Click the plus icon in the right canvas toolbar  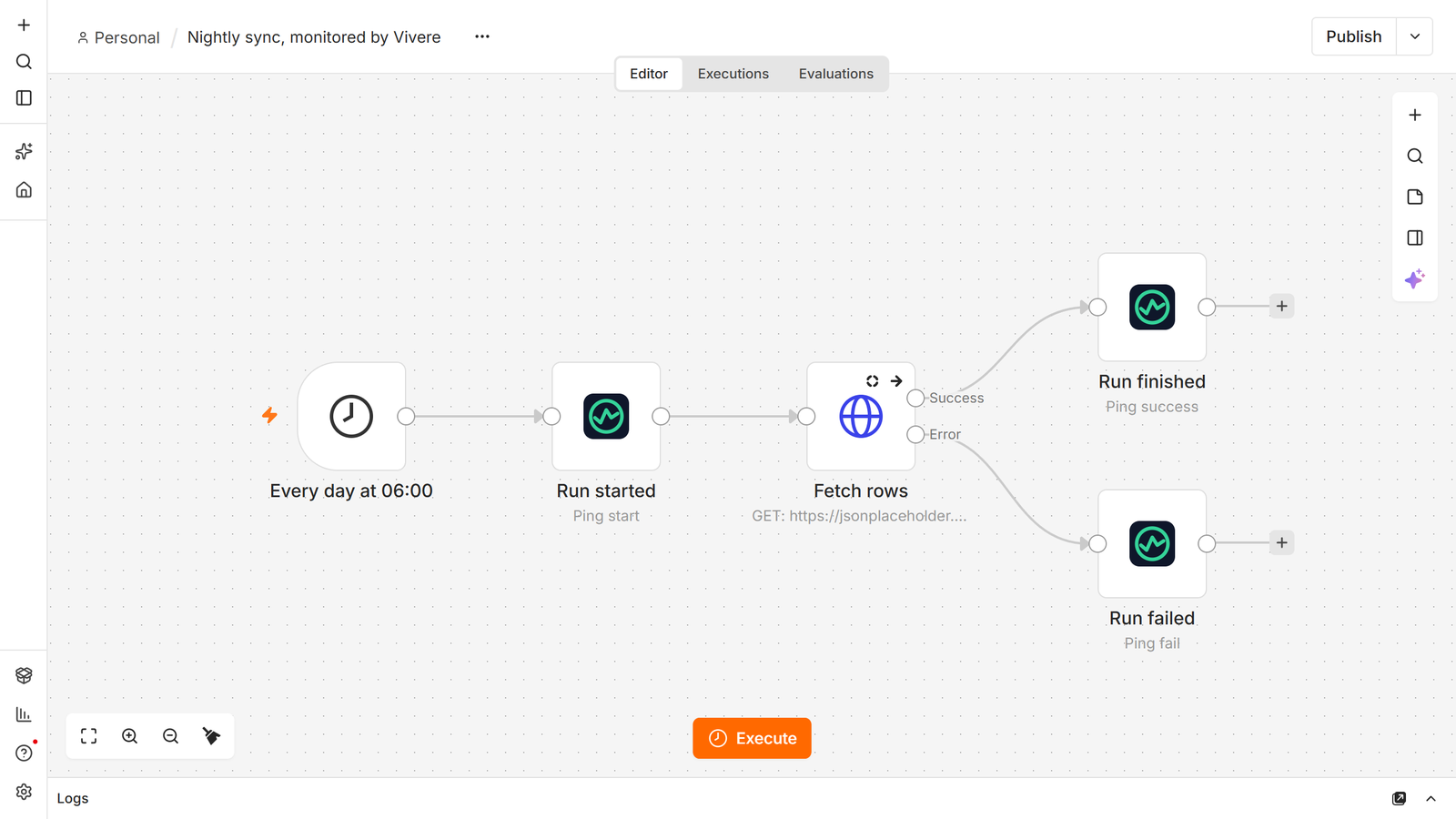[1415, 115]
